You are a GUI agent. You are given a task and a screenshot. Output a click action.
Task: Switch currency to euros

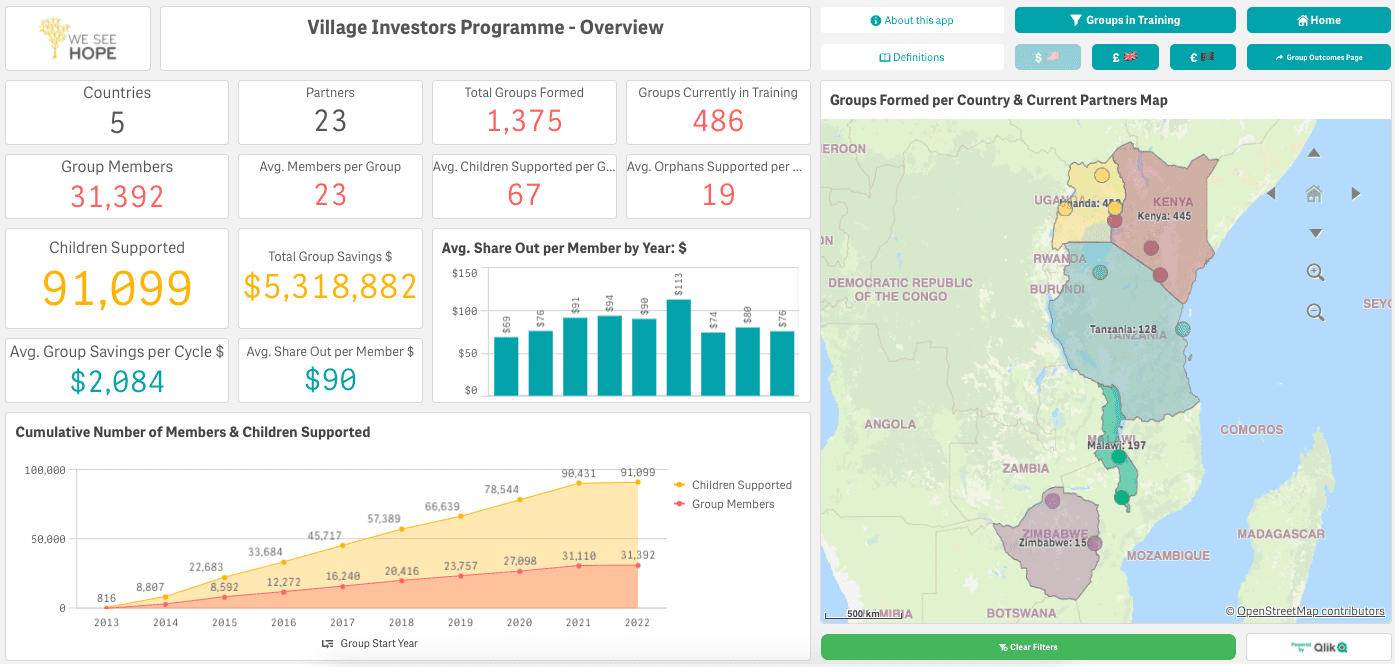tap(1202, 57)
